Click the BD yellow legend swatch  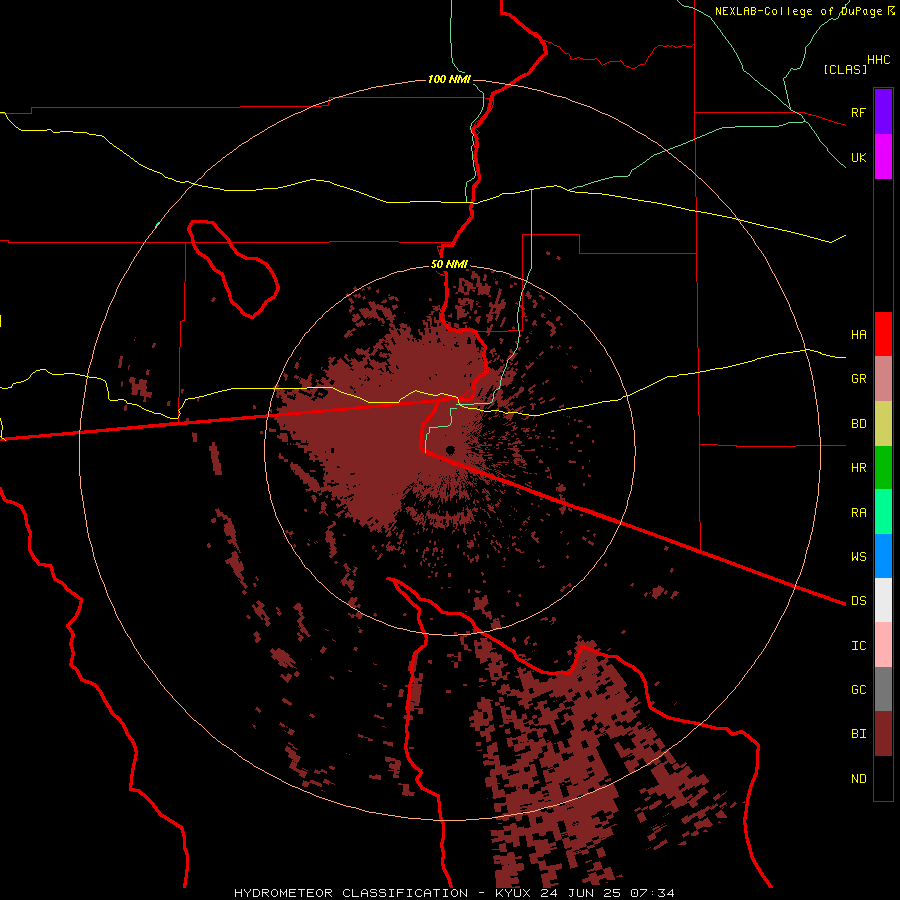(x=883, y=424)
